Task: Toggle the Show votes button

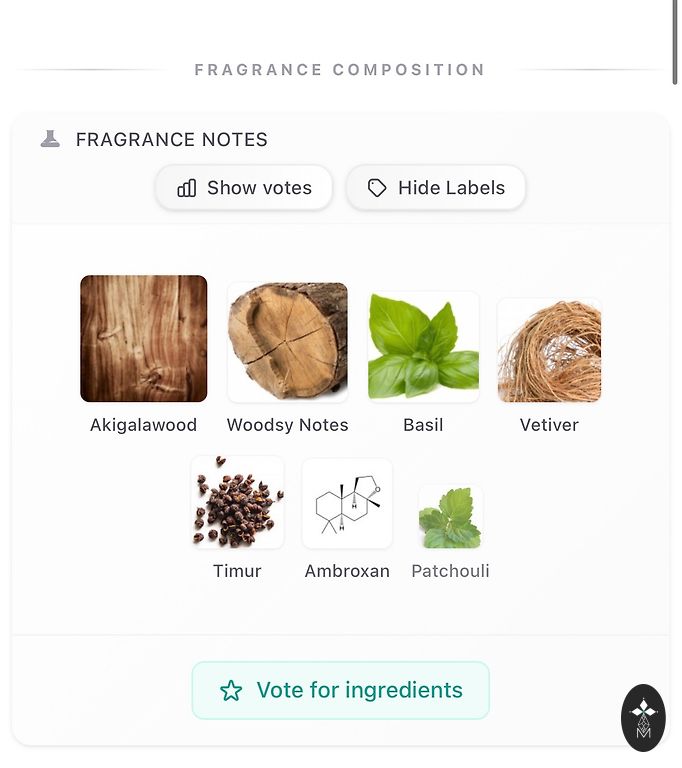Action: pyautogui.click(x=244, y=188)
